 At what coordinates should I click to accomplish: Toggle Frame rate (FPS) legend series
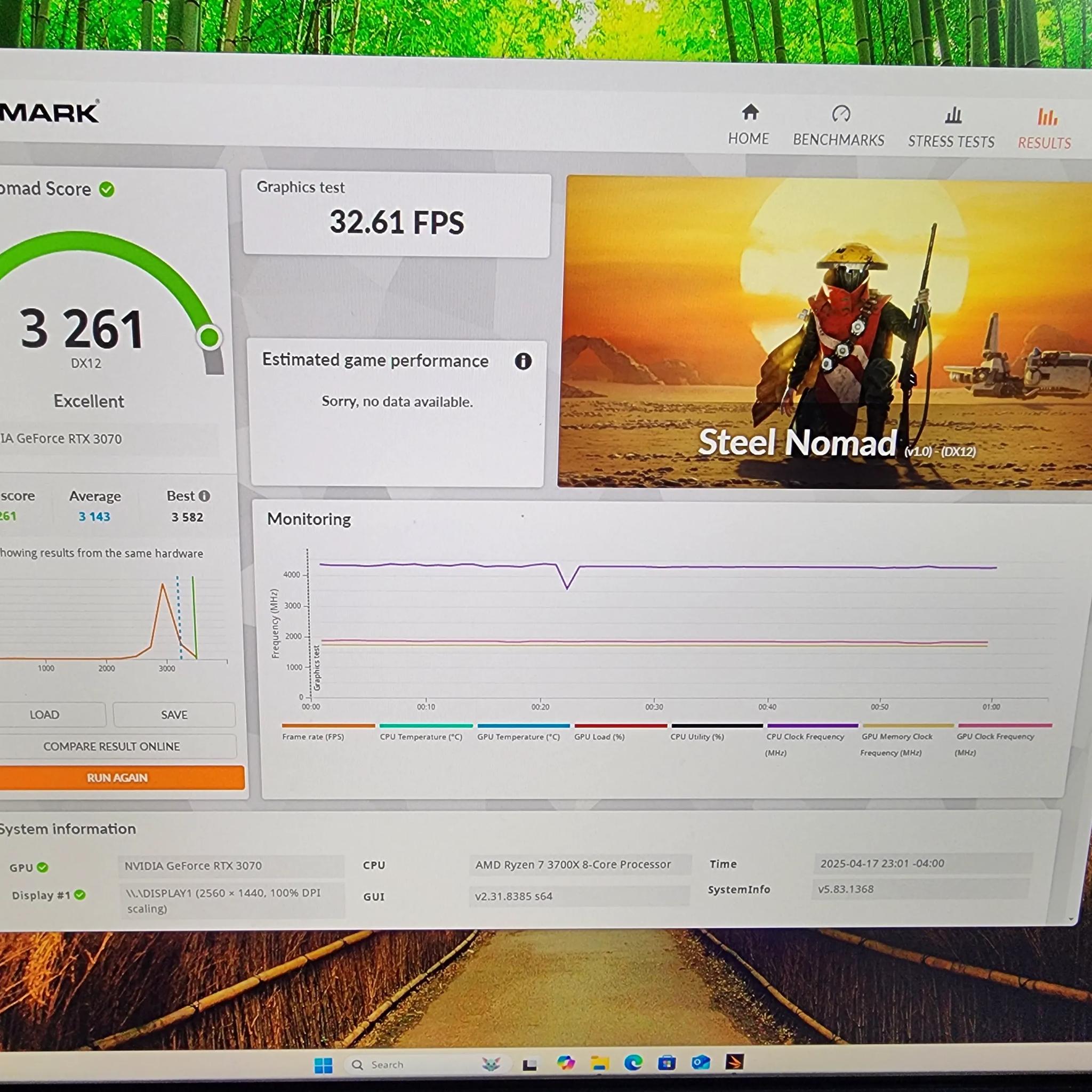(328, 732)
